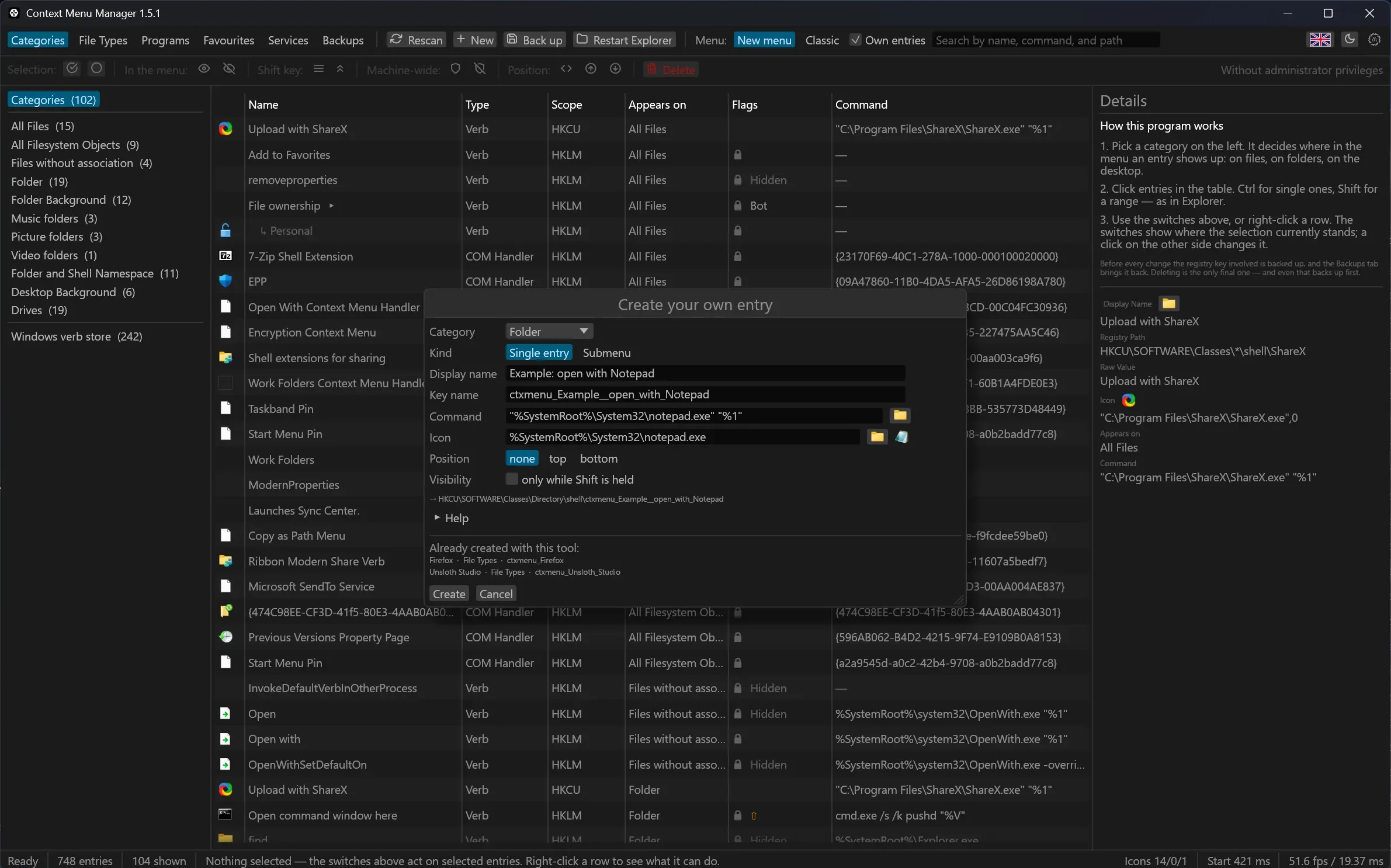Open the Services tab
This screenshot has height=868, width=1391.
[288, 40]
